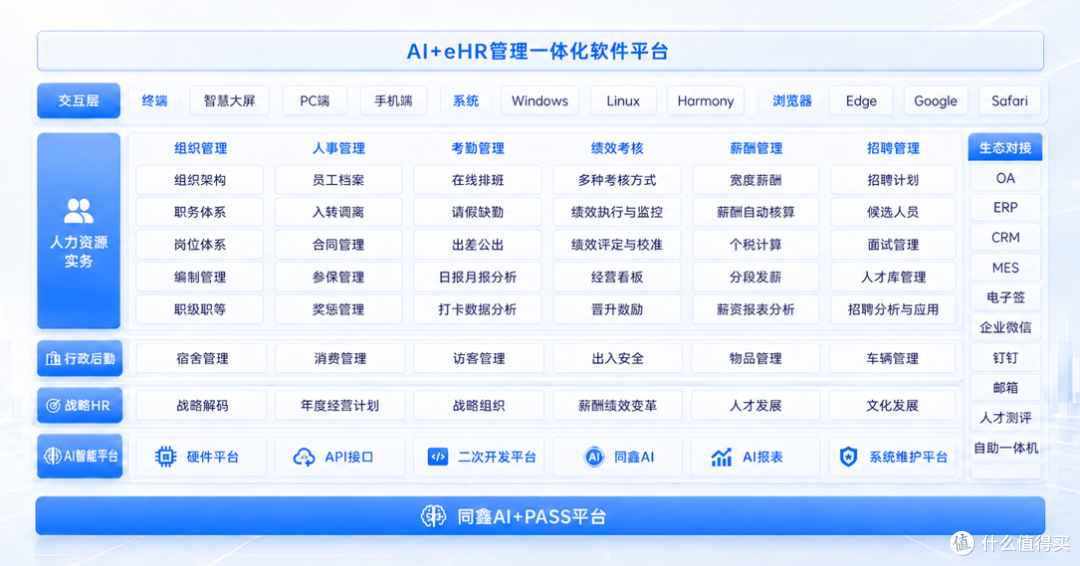Open the 招聘分析与应用 cell
This screenshot has width=1080, height=566.
coord(893,309)
